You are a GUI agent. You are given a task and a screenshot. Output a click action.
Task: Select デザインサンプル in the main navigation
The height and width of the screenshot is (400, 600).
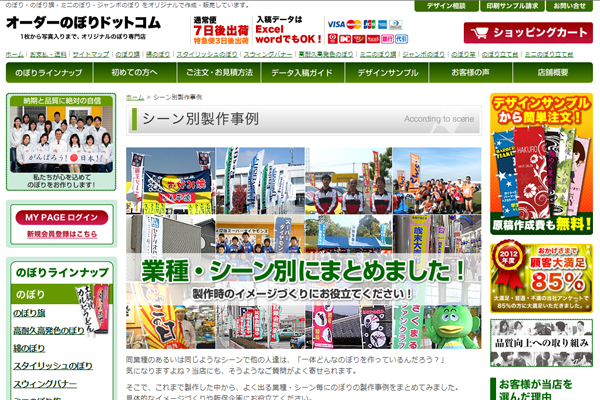click(387, 73)
